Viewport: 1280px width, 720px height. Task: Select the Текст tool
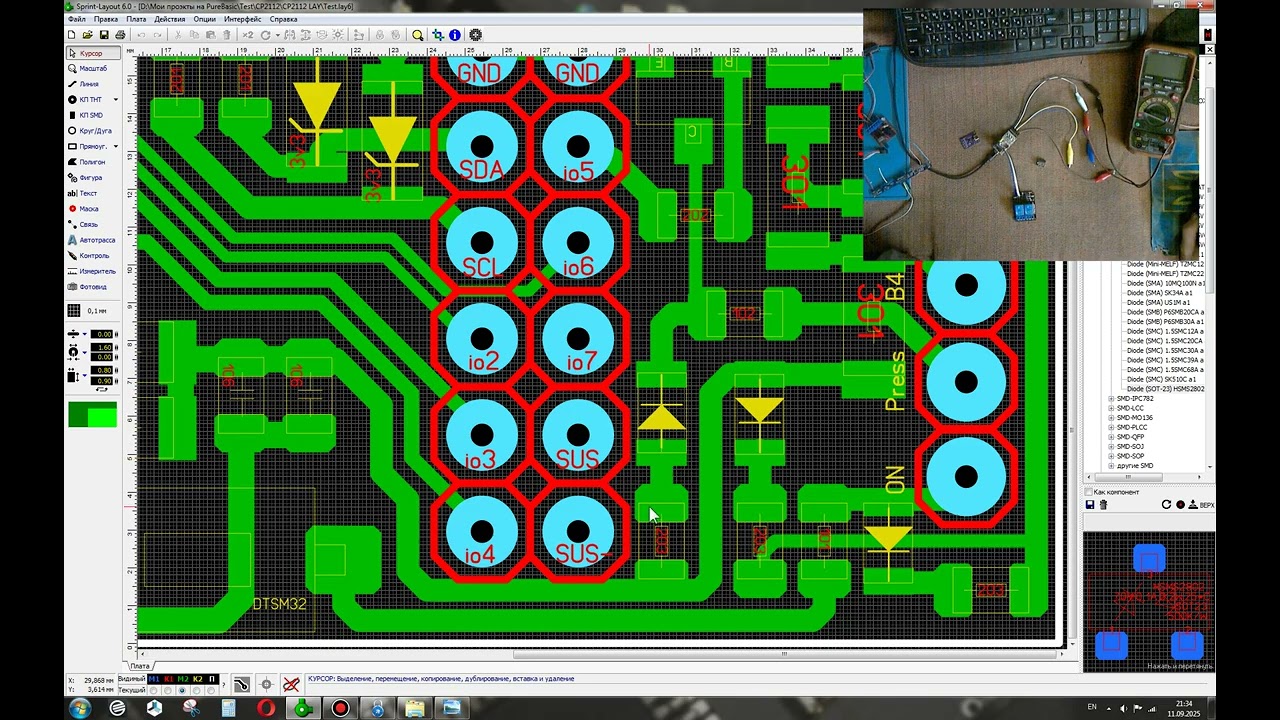(94, 193)
